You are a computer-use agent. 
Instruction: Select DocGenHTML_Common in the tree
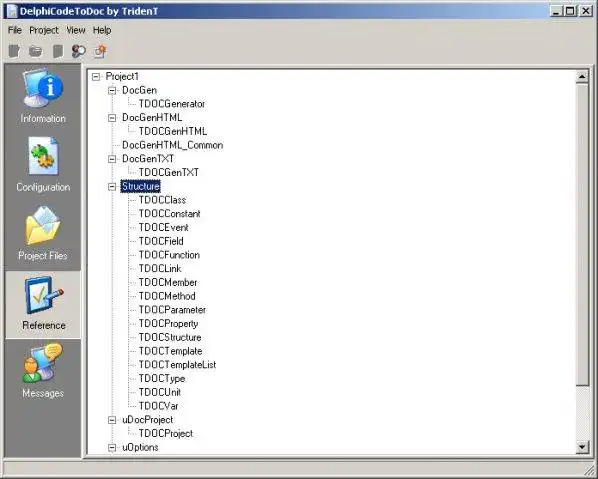pos(172,145)
